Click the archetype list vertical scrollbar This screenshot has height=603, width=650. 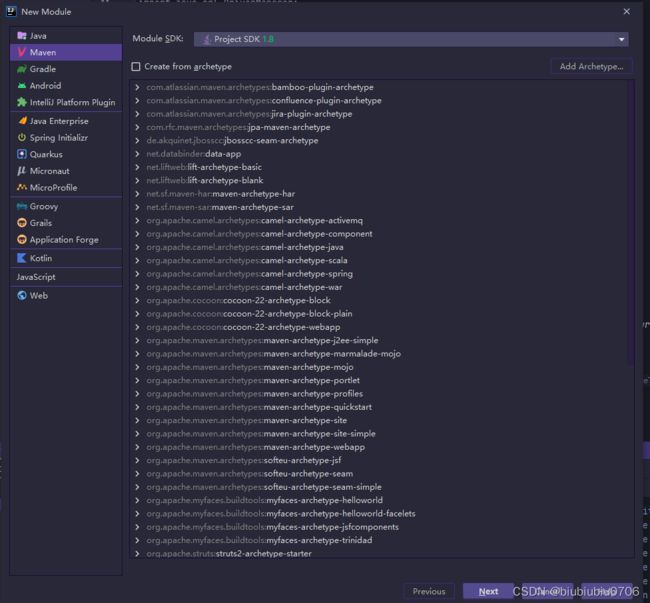[x=632, y=224]
